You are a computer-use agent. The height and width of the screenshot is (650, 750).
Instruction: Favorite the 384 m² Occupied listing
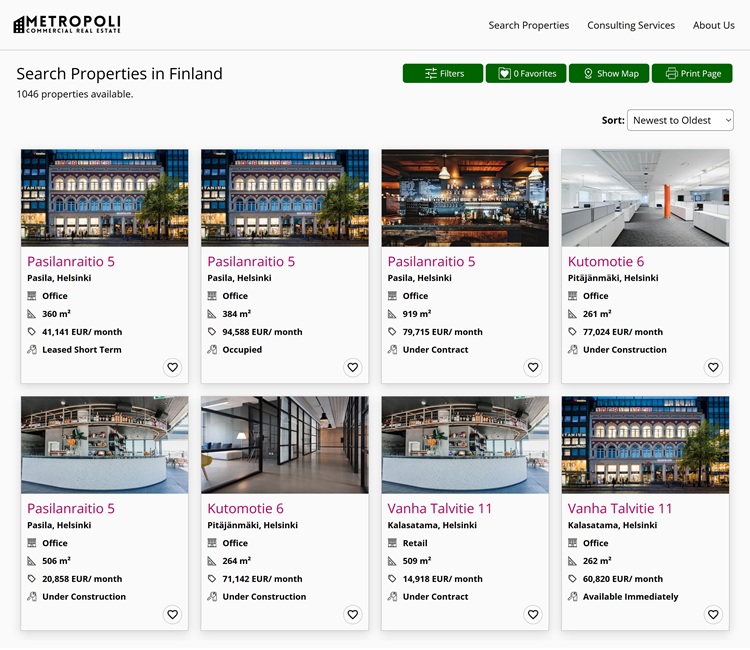352,368
